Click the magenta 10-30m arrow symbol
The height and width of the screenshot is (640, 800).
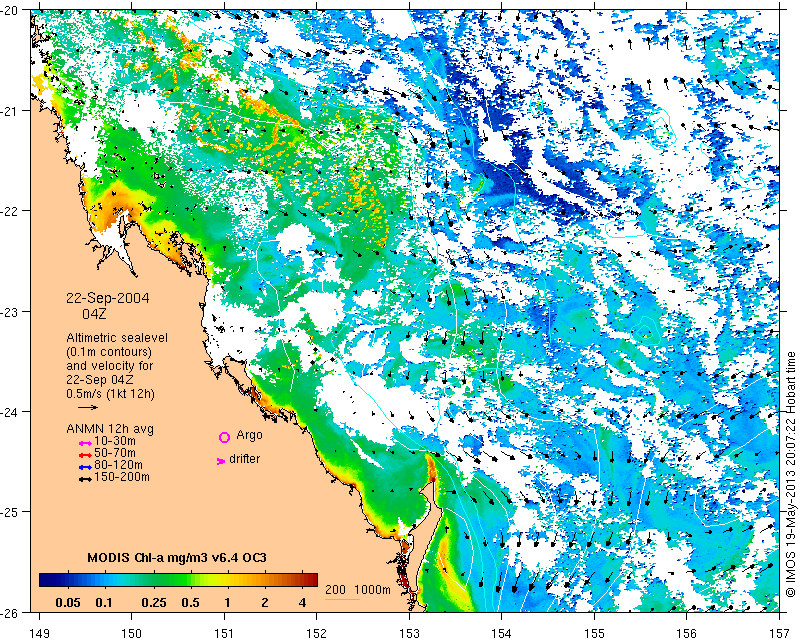[x=85, y=443]
